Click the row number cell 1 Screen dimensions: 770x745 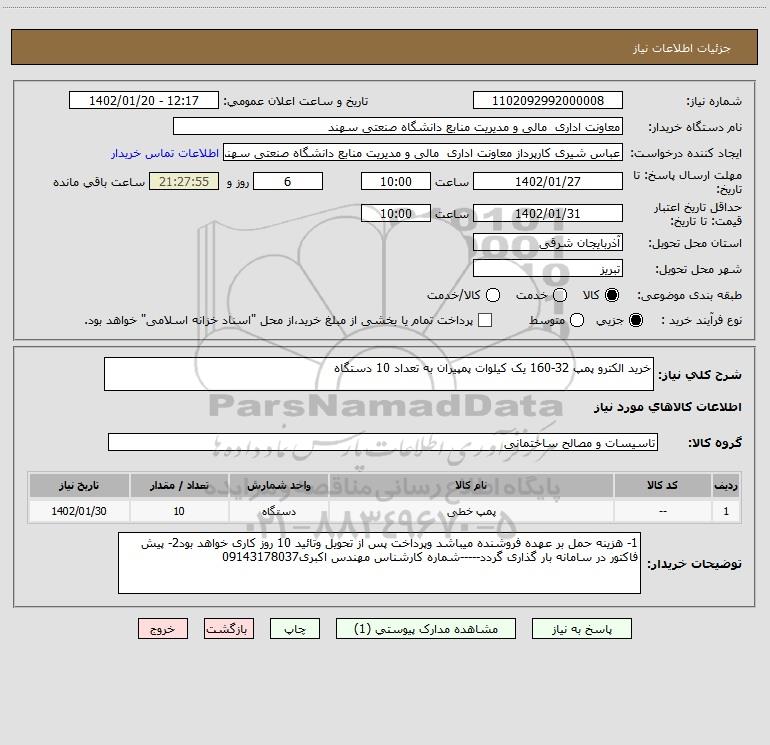(726, 511)
